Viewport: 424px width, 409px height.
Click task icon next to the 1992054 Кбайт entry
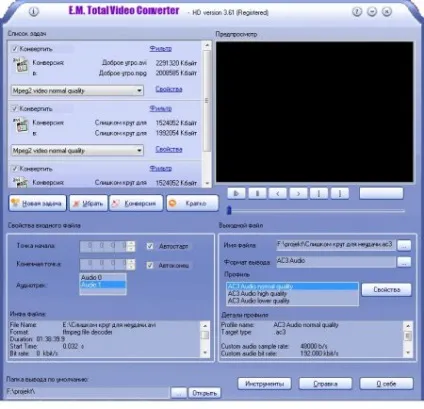(x=21, y=125)
